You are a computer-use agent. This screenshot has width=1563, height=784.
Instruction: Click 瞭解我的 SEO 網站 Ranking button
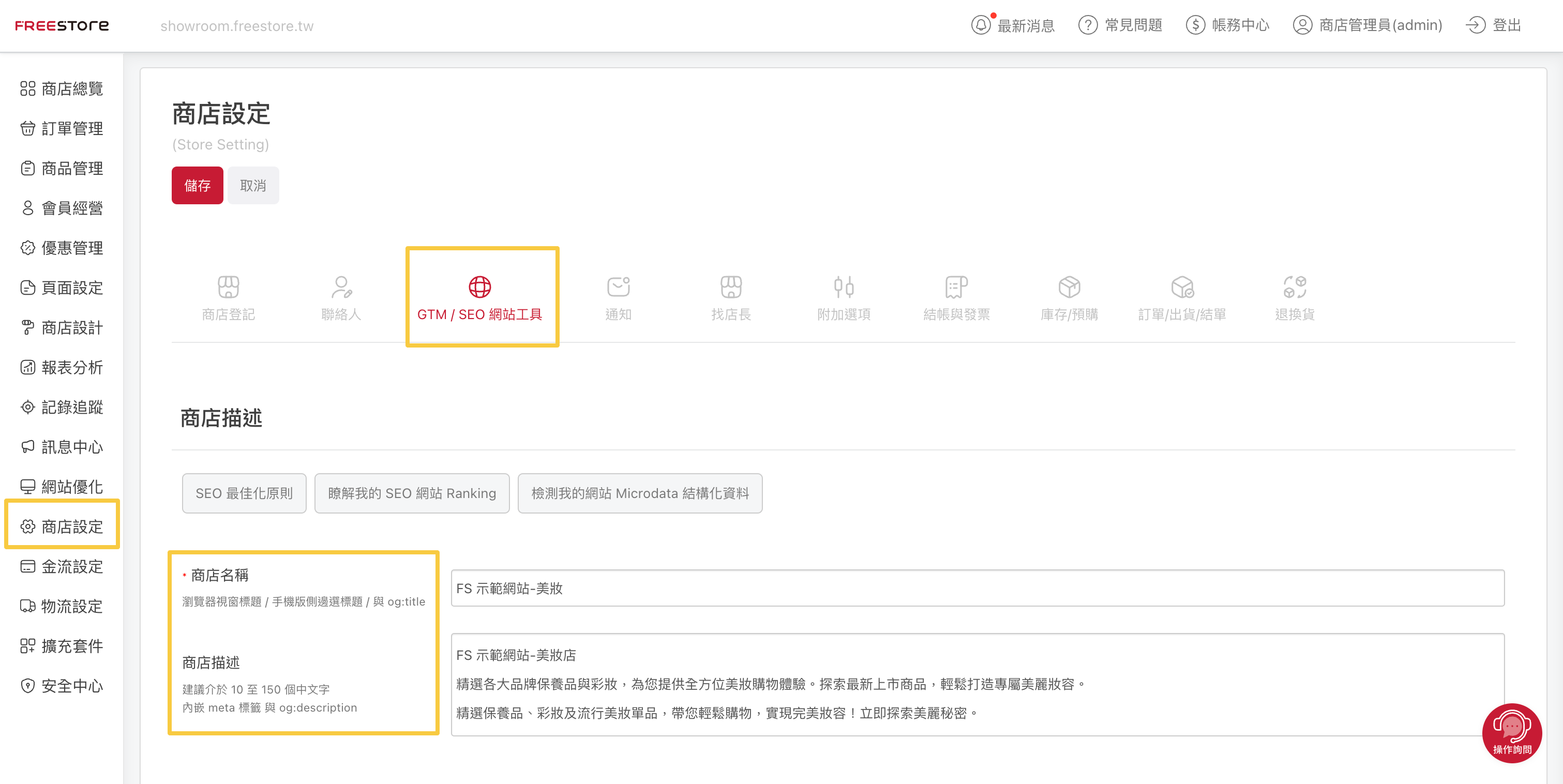pos(412,493)
